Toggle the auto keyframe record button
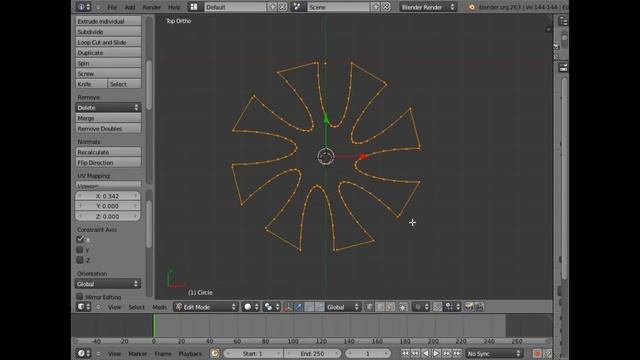640x360 pixels. point(537,353)
